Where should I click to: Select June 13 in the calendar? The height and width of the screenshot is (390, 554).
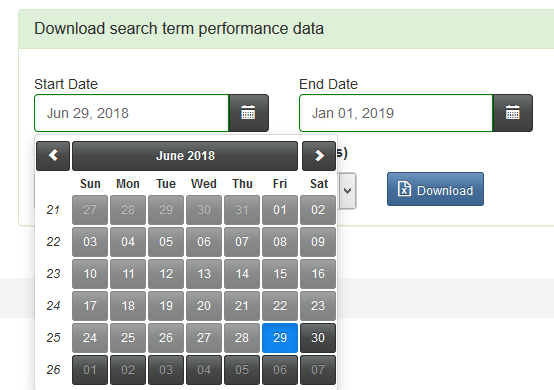204,274
